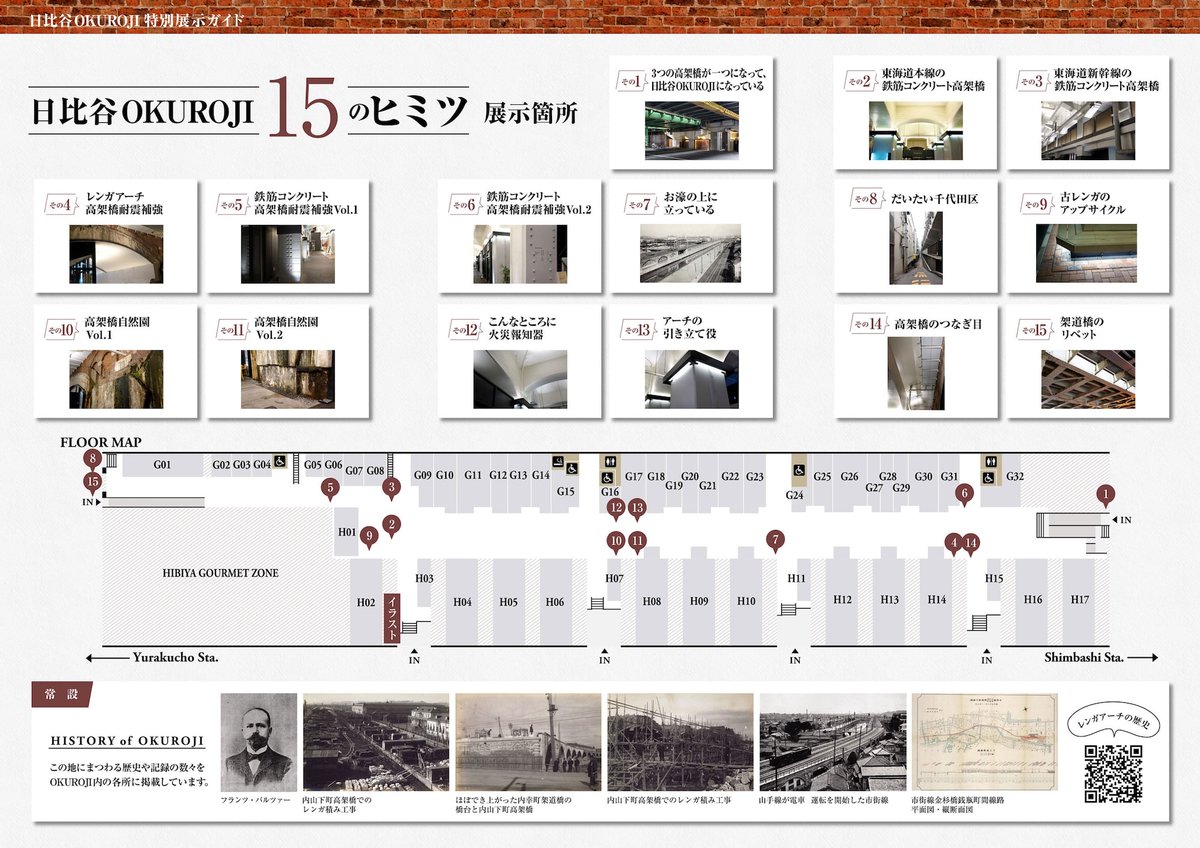Select map pin number 4
Viewport: 1200px width, 848px height.
pos(954,544)
